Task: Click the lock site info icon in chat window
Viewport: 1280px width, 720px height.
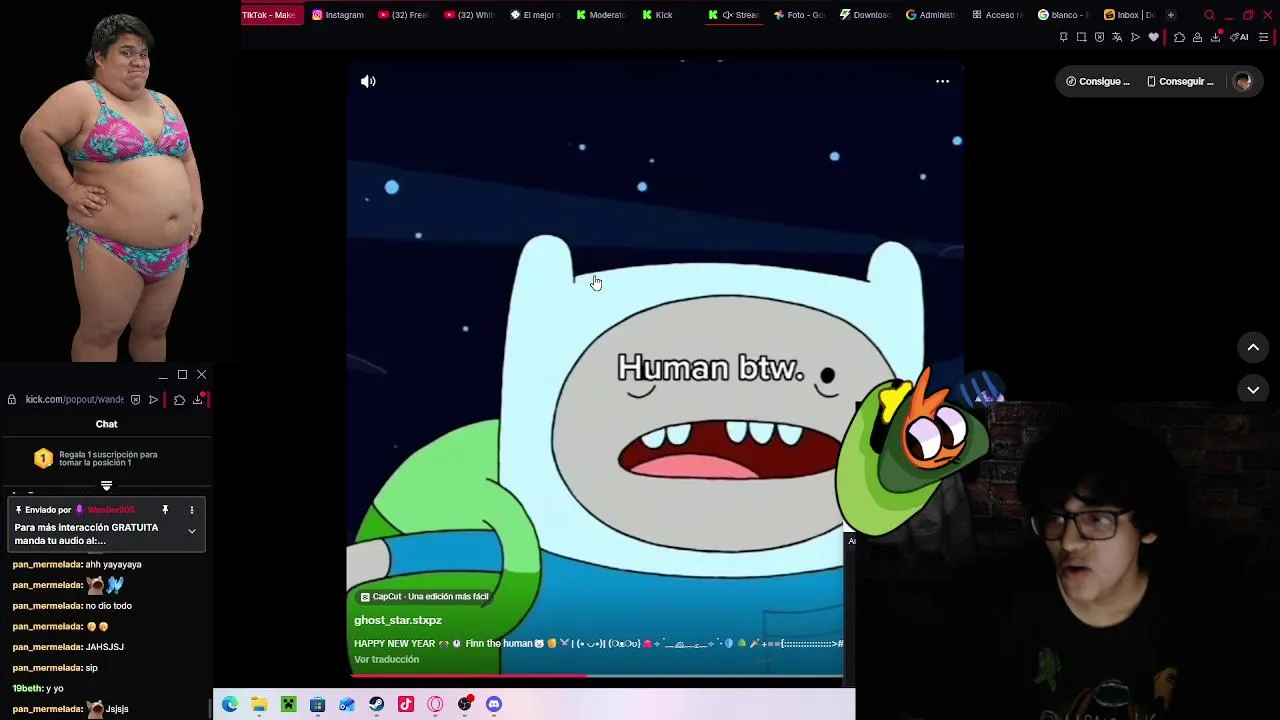Action: 12,400
